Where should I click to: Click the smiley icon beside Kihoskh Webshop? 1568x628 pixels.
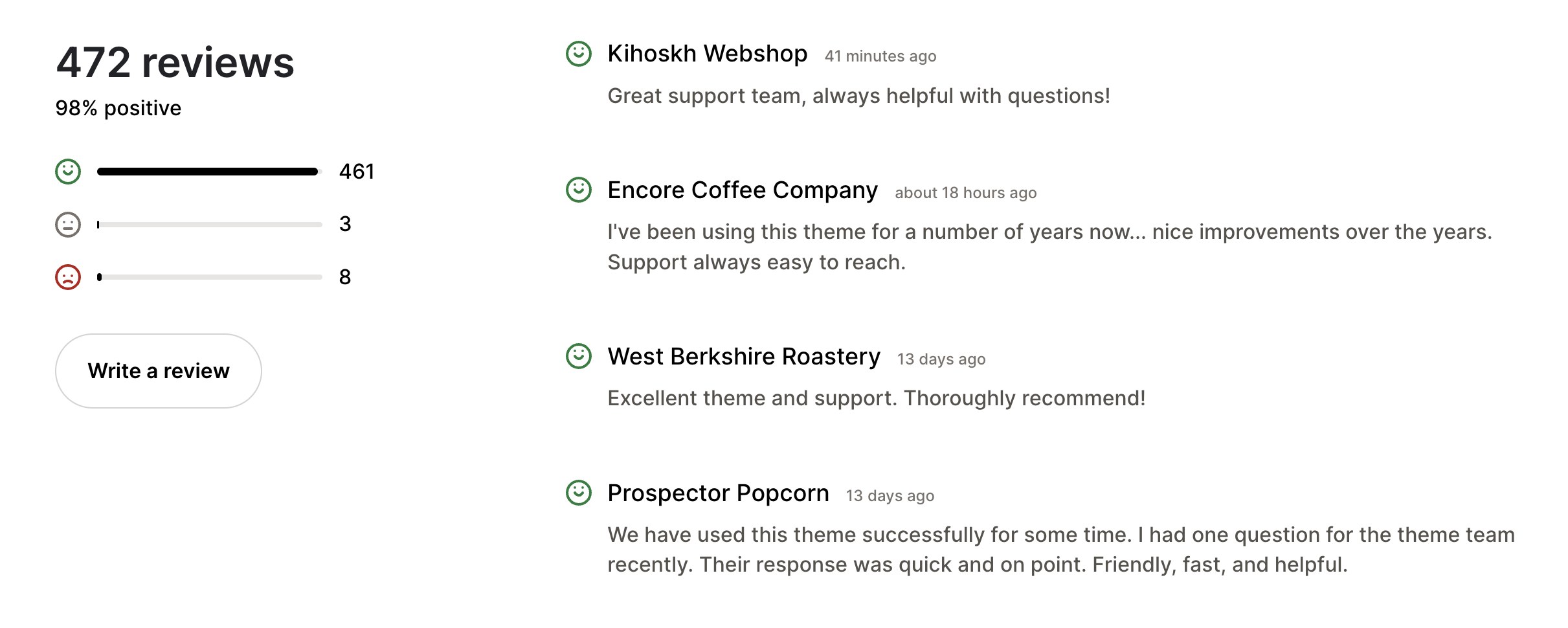click(x=578, y=54)
